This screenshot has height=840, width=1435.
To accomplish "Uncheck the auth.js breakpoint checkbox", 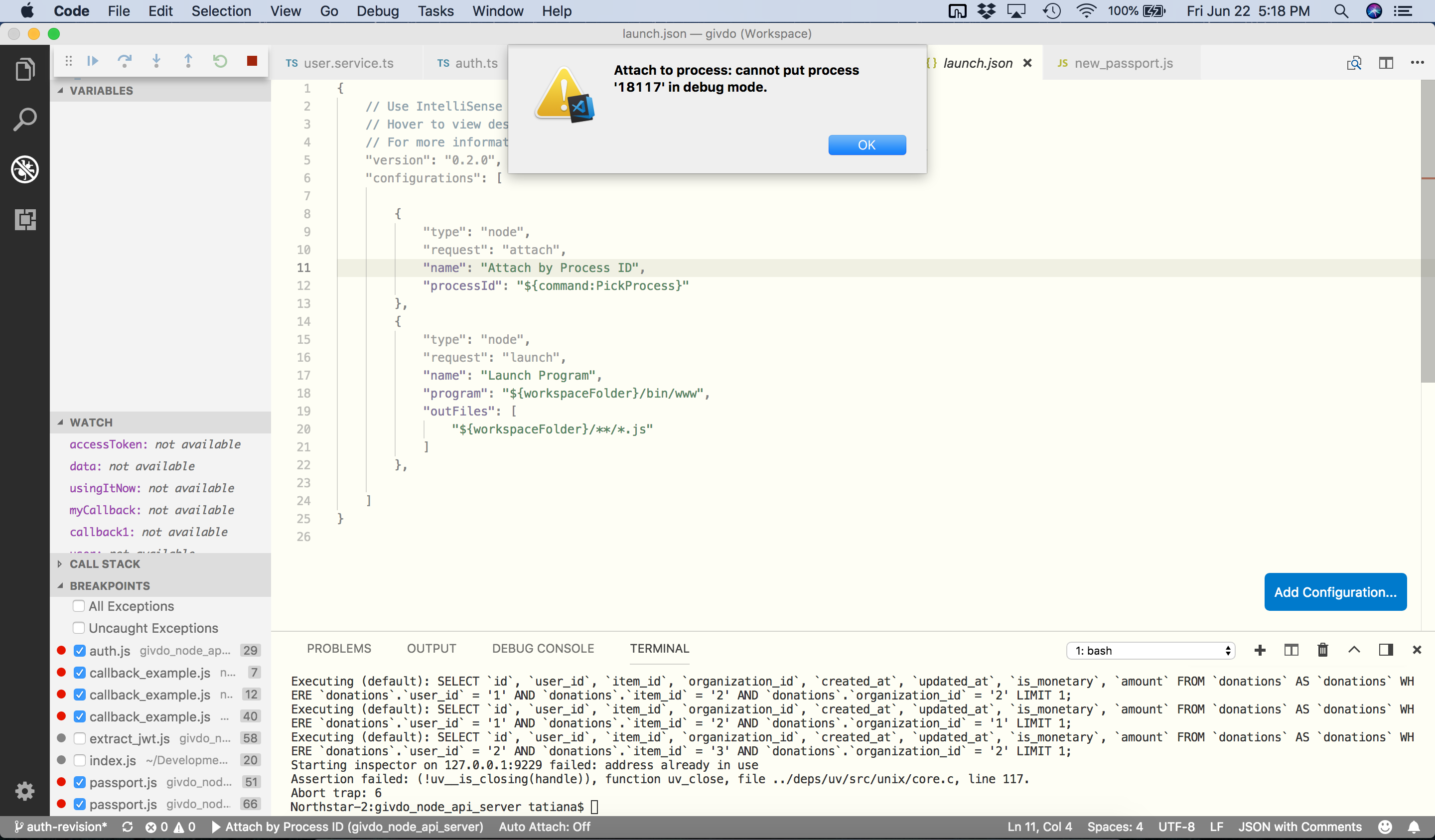I will (x=80, y=650).
